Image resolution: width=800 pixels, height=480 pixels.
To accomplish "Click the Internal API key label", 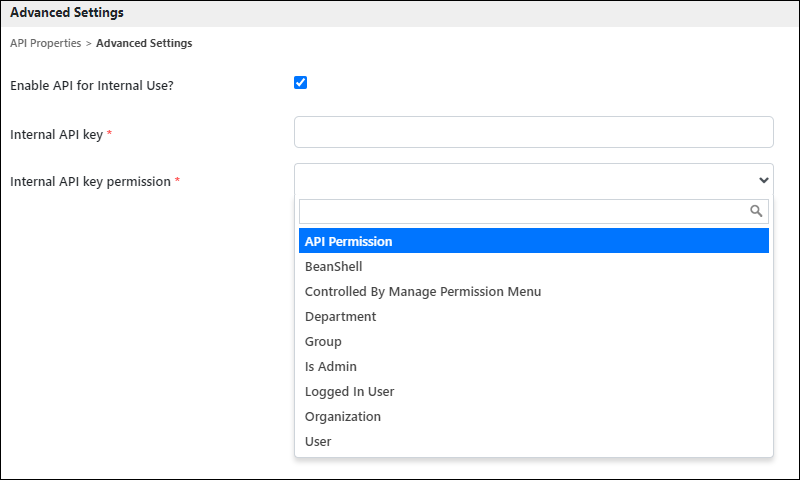I will (57, 135).
